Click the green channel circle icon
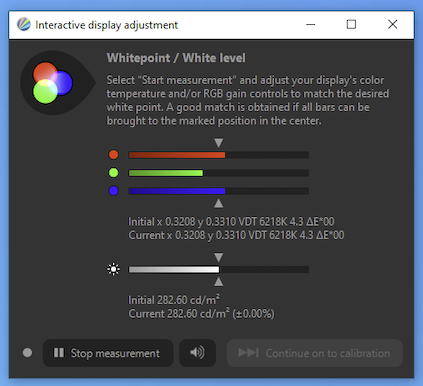 pyautogui.click(x=114, y=173)
